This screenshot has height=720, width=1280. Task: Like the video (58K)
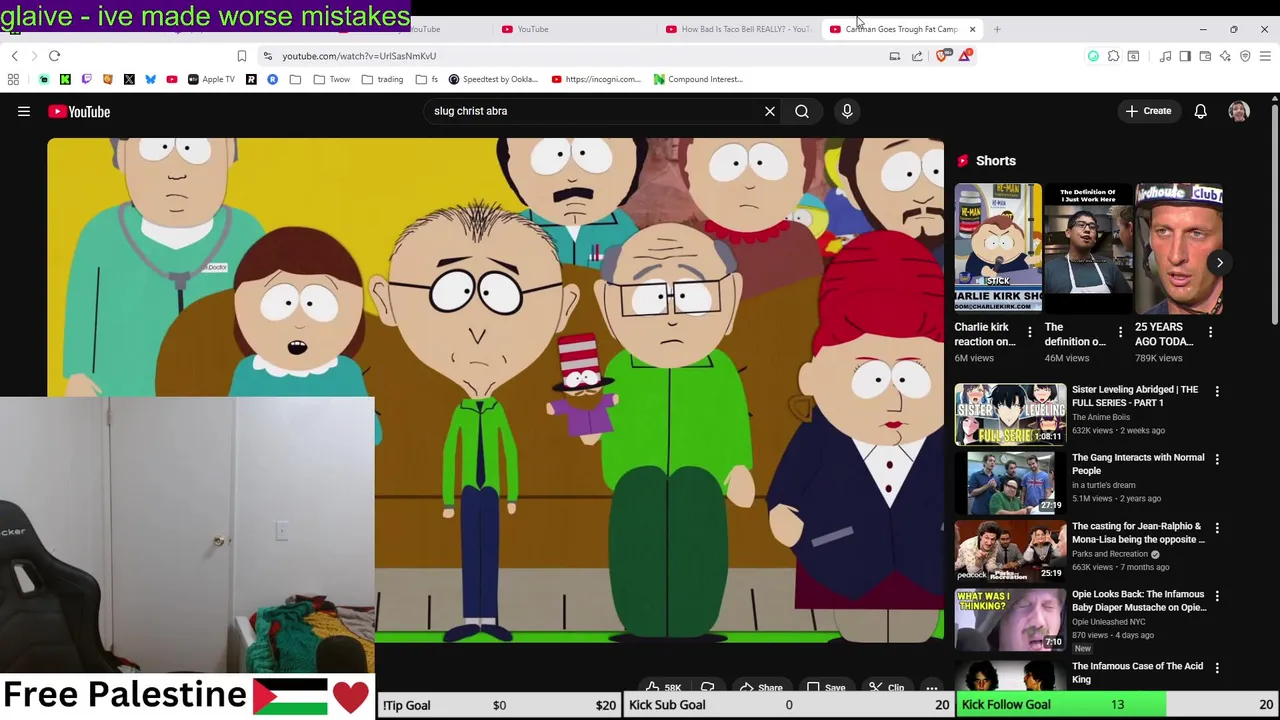663,688
